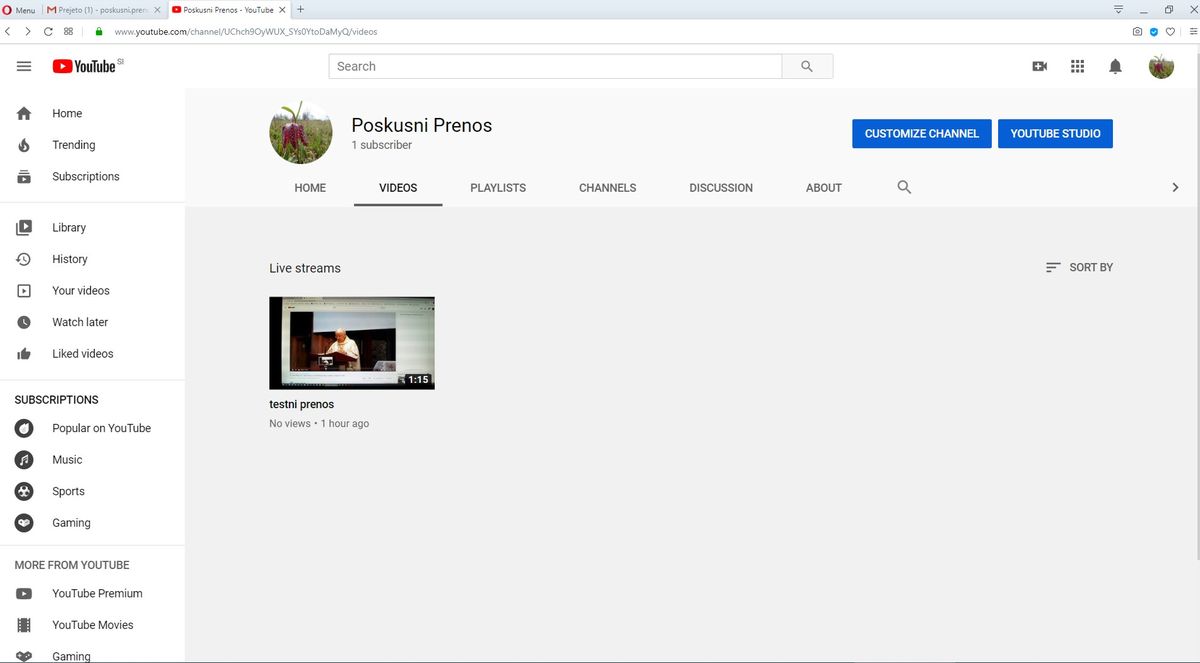The height and width of the screenshot is (663, 1200).
Task: Open the YouTube apps grid
Action: [1077, 66]
